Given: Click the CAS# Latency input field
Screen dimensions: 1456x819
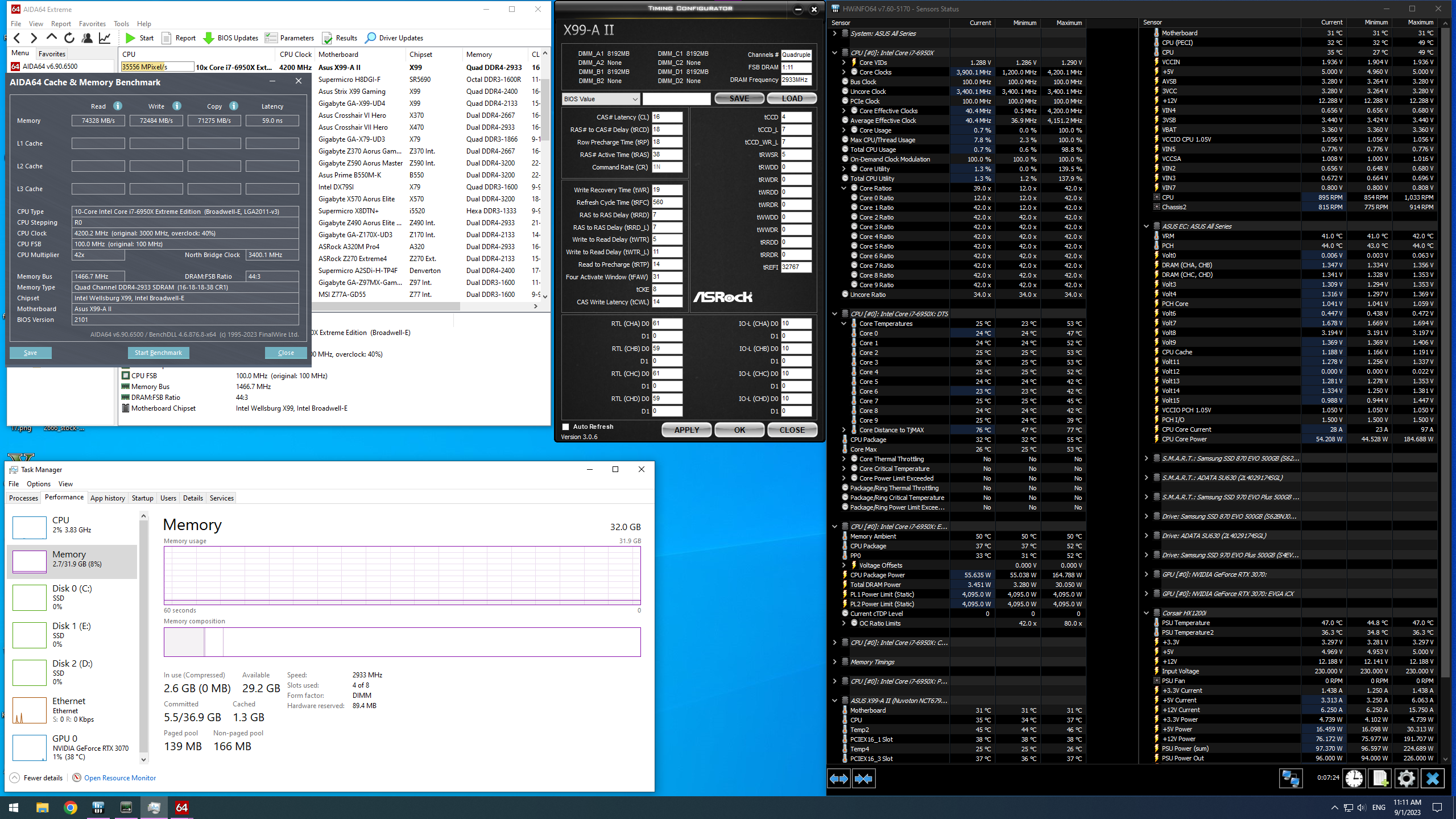Looking at the screenshot, I should pos(667,117).
